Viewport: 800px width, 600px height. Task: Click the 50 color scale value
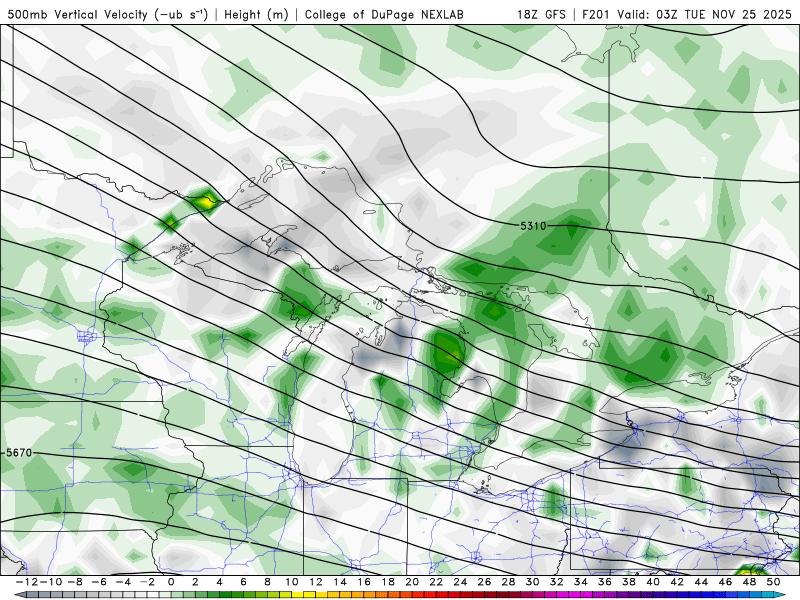click(773, 582)
